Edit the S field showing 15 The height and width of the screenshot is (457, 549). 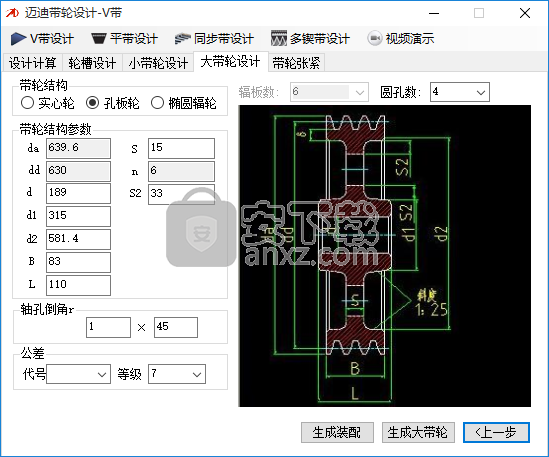coord(181,148)
